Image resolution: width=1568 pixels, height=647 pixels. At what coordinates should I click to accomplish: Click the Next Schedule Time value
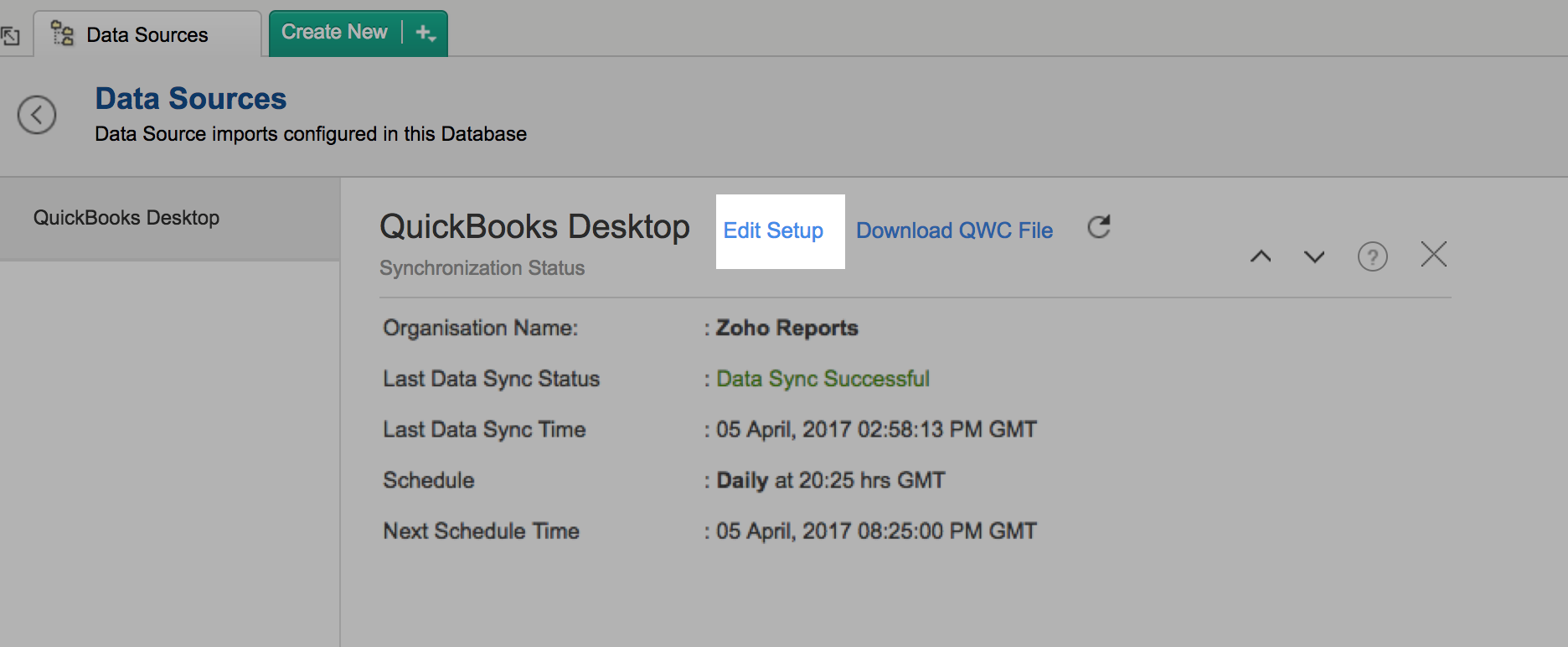point(876,531)
